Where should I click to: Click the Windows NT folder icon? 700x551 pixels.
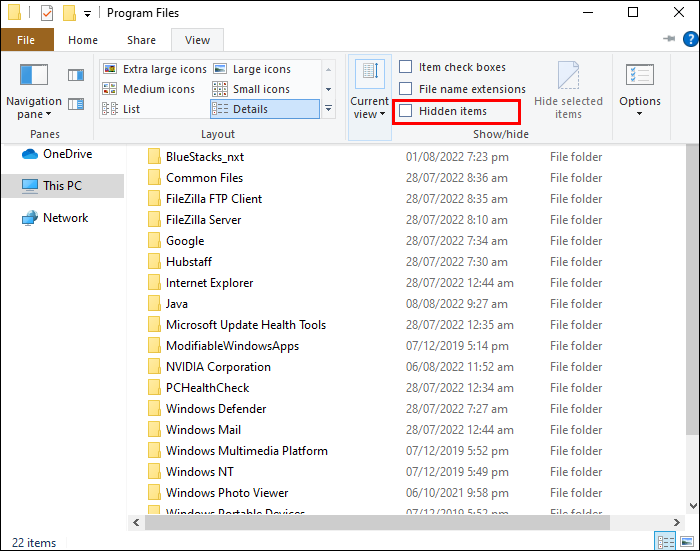click(x=154, y=472)
